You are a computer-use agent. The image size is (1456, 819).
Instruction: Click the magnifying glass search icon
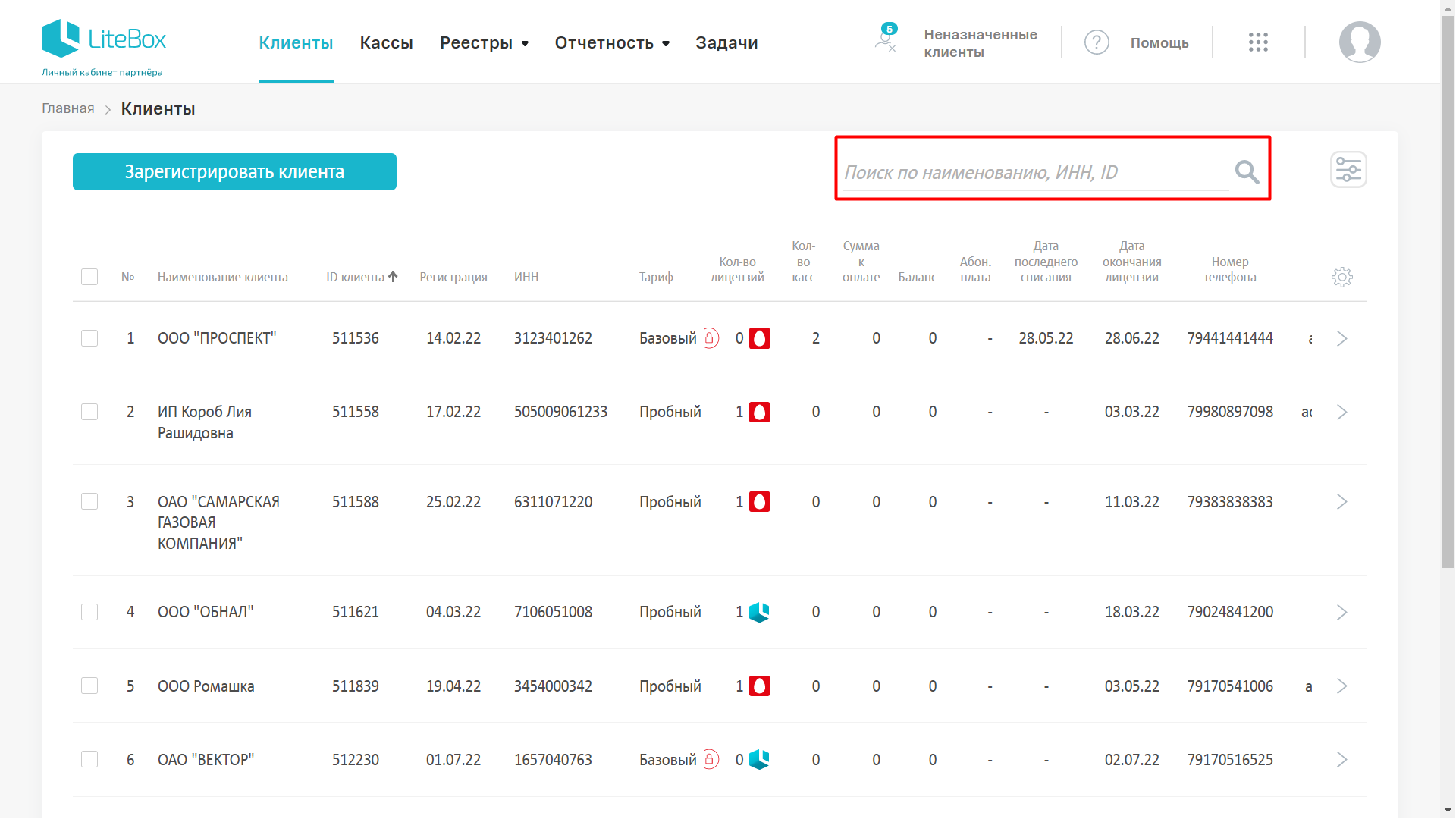1247,172
